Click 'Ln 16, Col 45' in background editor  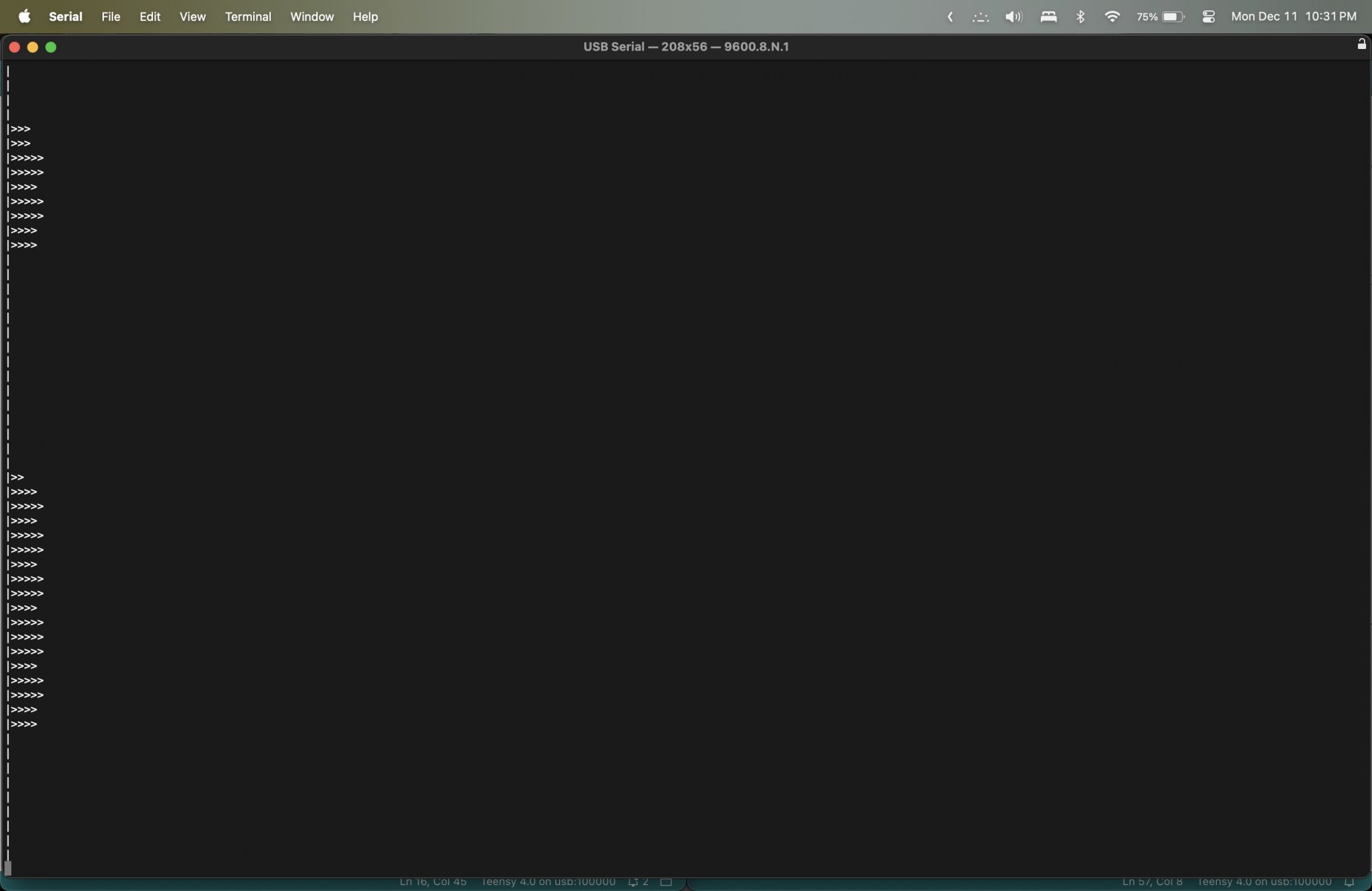(x=433, y=881)
